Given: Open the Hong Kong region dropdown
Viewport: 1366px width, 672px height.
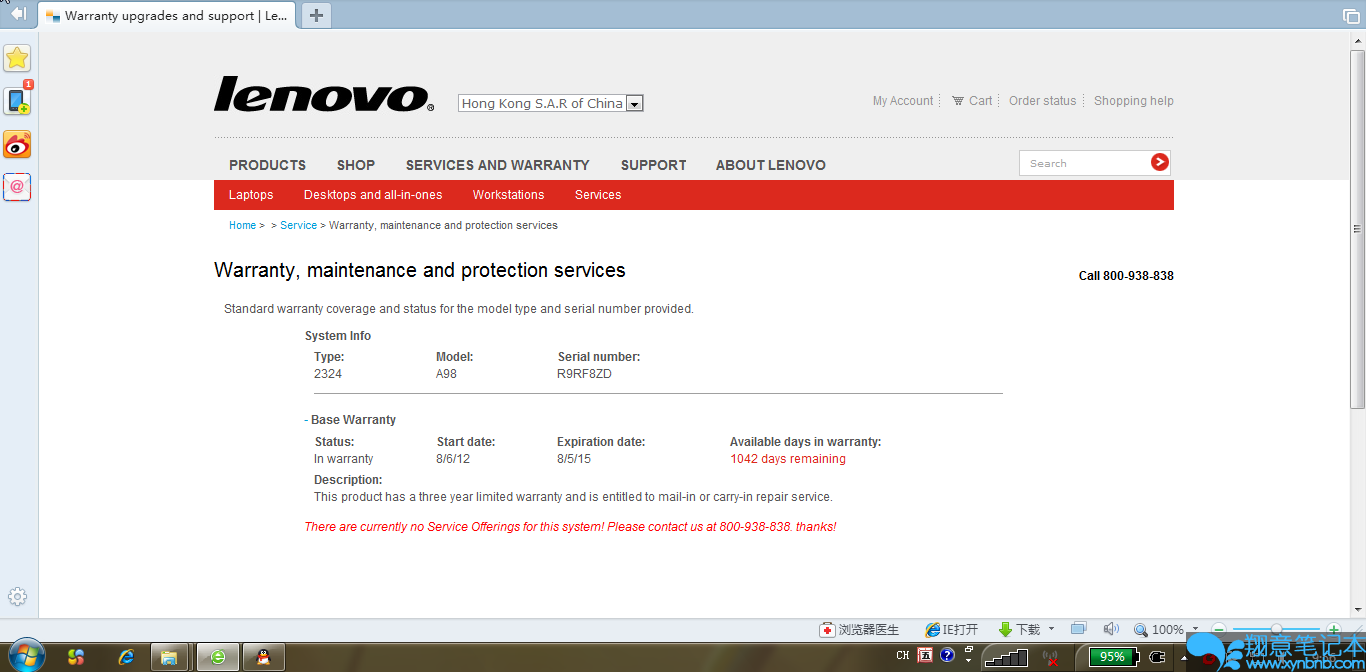Looking at the screenshot, I should coord(634,103).
